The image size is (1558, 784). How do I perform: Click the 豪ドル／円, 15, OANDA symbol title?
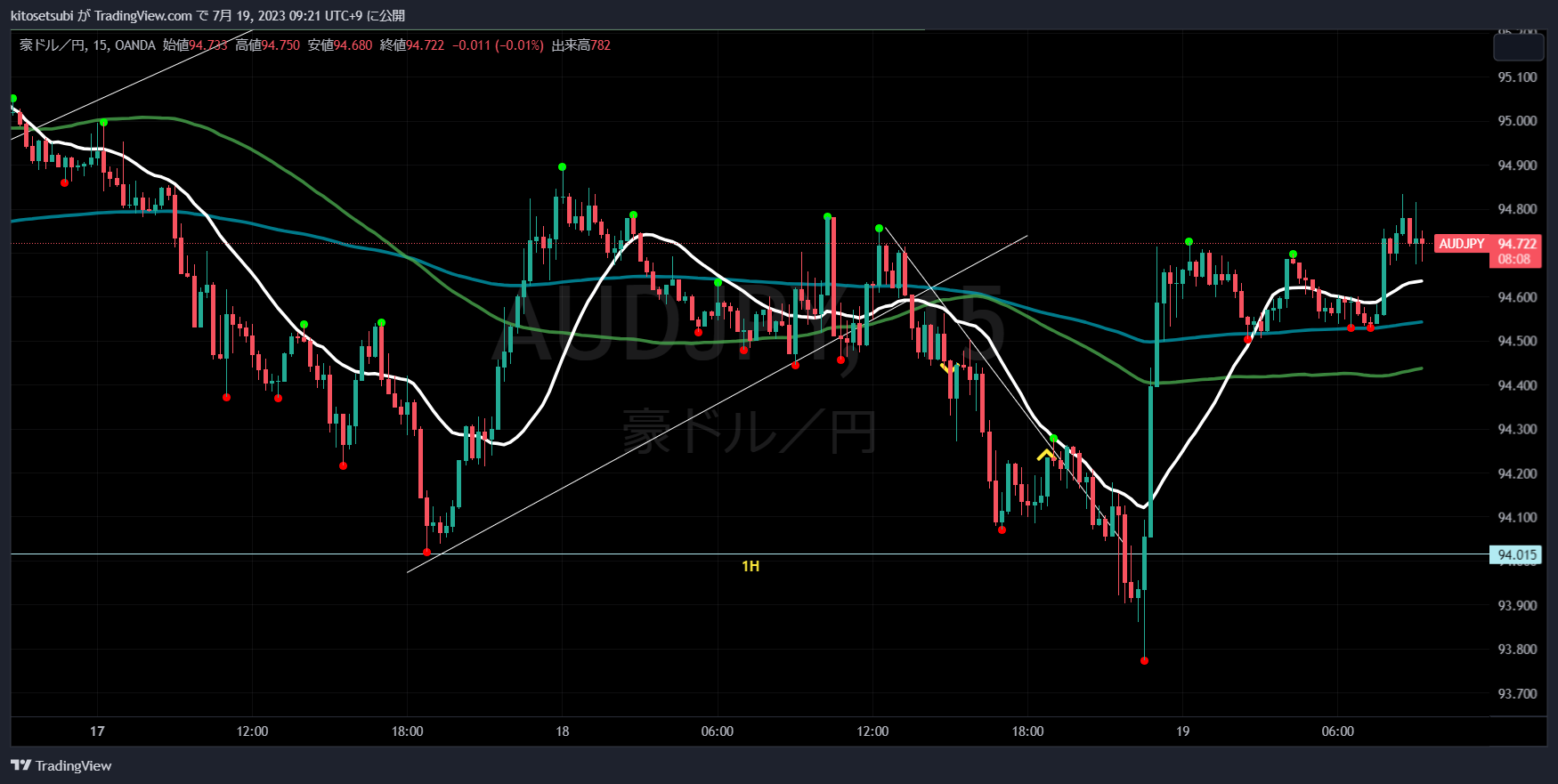(x=87, y=45)
